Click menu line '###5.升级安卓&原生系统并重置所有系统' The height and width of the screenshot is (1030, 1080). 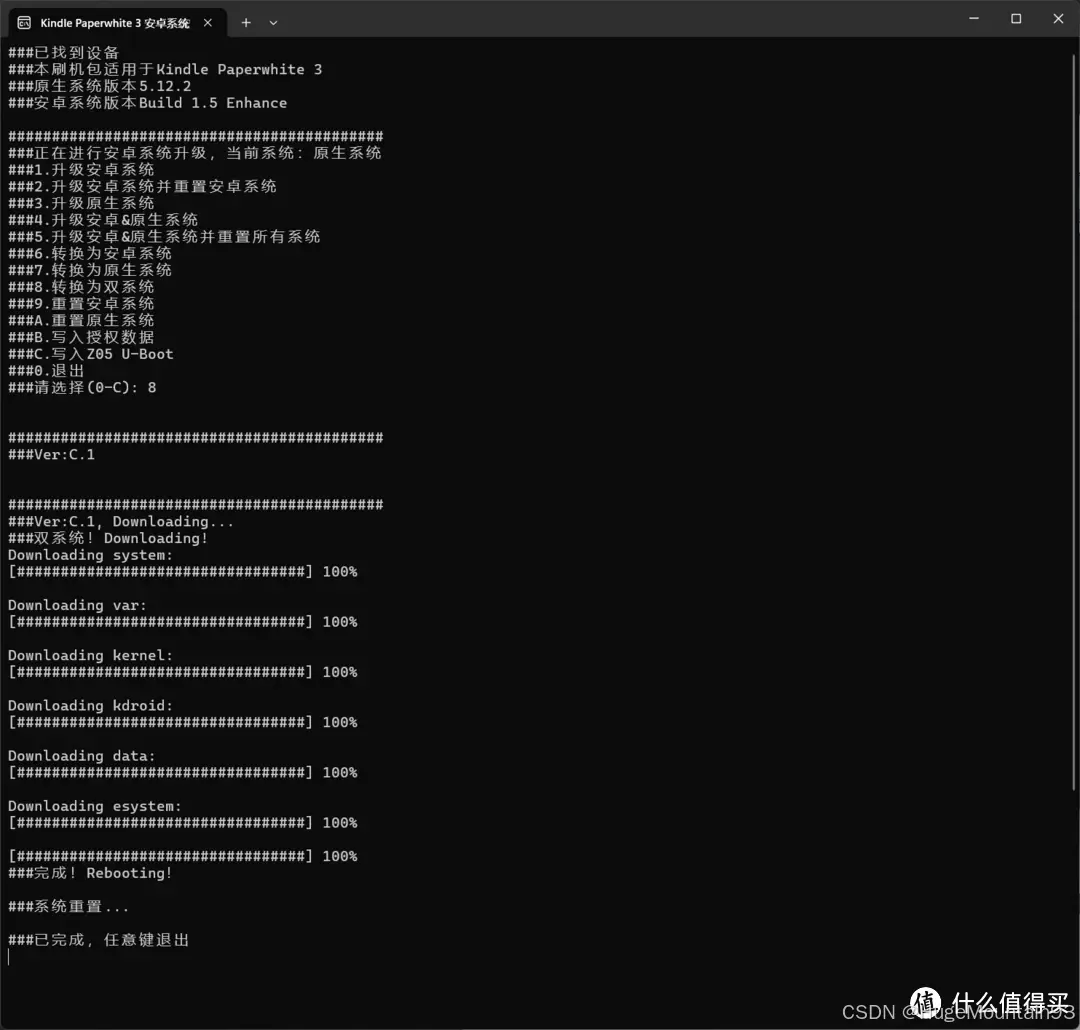tap(165, 236)
